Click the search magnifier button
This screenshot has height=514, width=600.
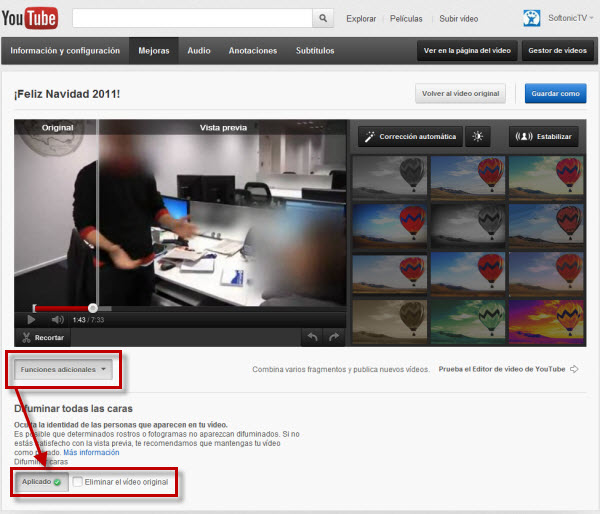[x=323, y=18]
